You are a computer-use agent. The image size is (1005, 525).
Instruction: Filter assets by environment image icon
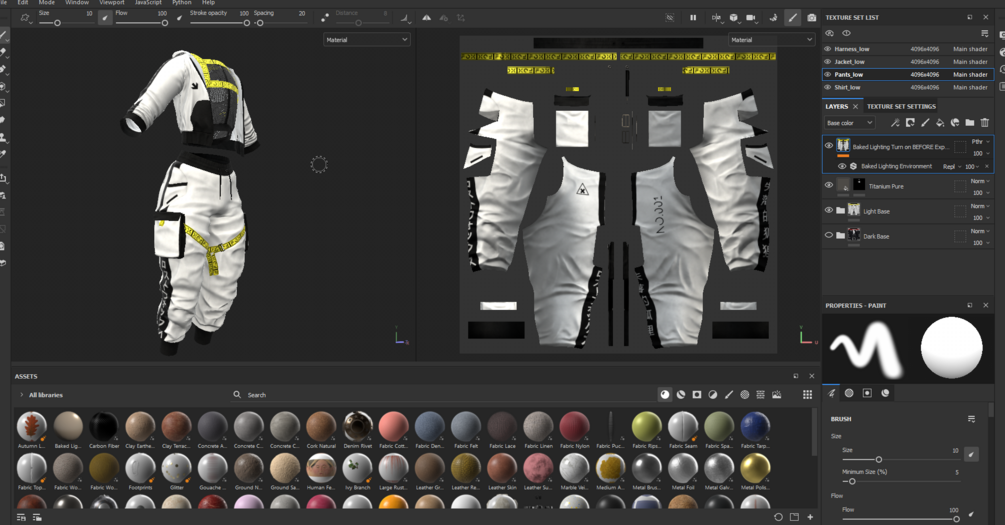click(777, 395)
